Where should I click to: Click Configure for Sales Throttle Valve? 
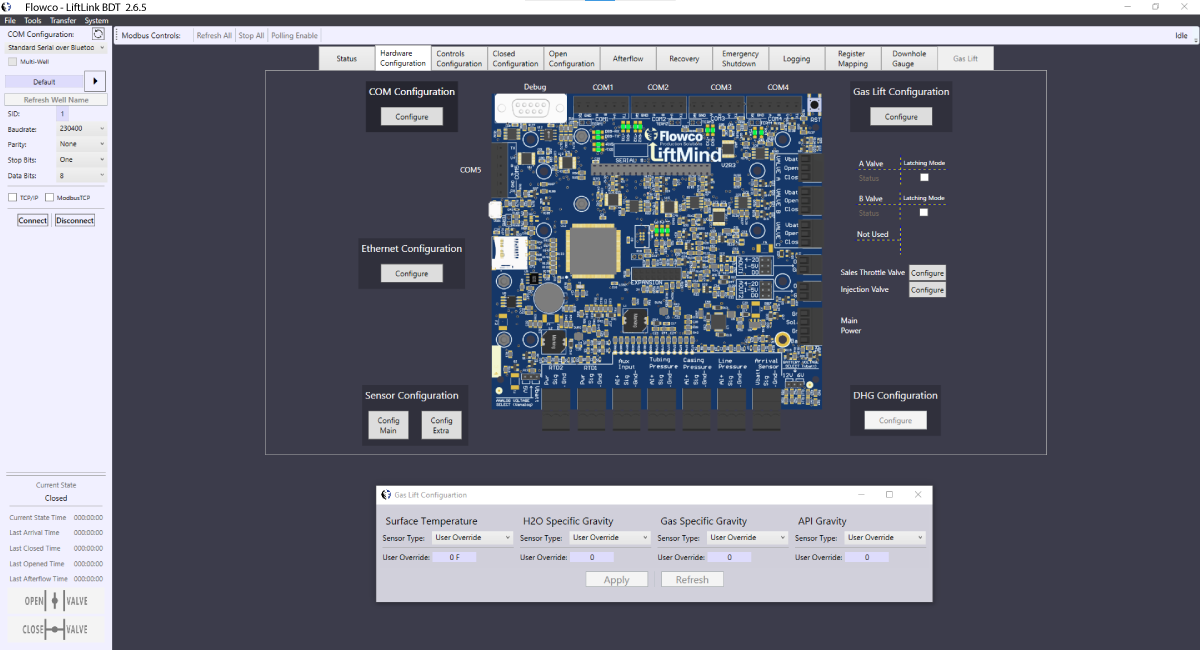point(927,273)
